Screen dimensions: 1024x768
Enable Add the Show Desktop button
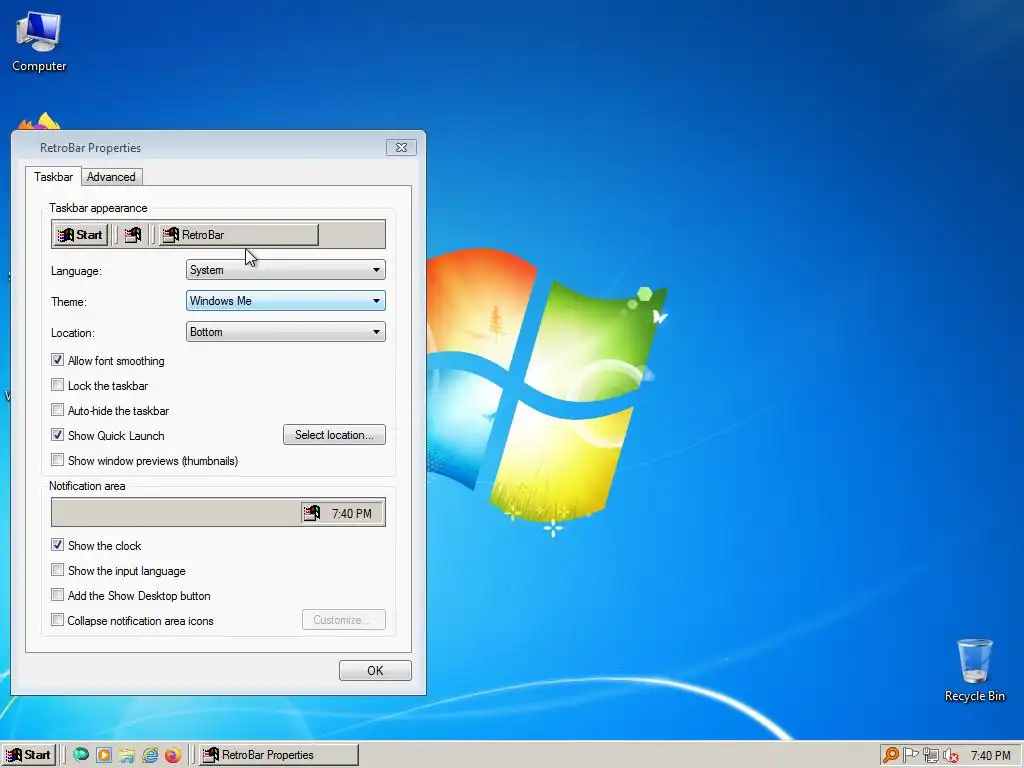[x=57, y=595]
